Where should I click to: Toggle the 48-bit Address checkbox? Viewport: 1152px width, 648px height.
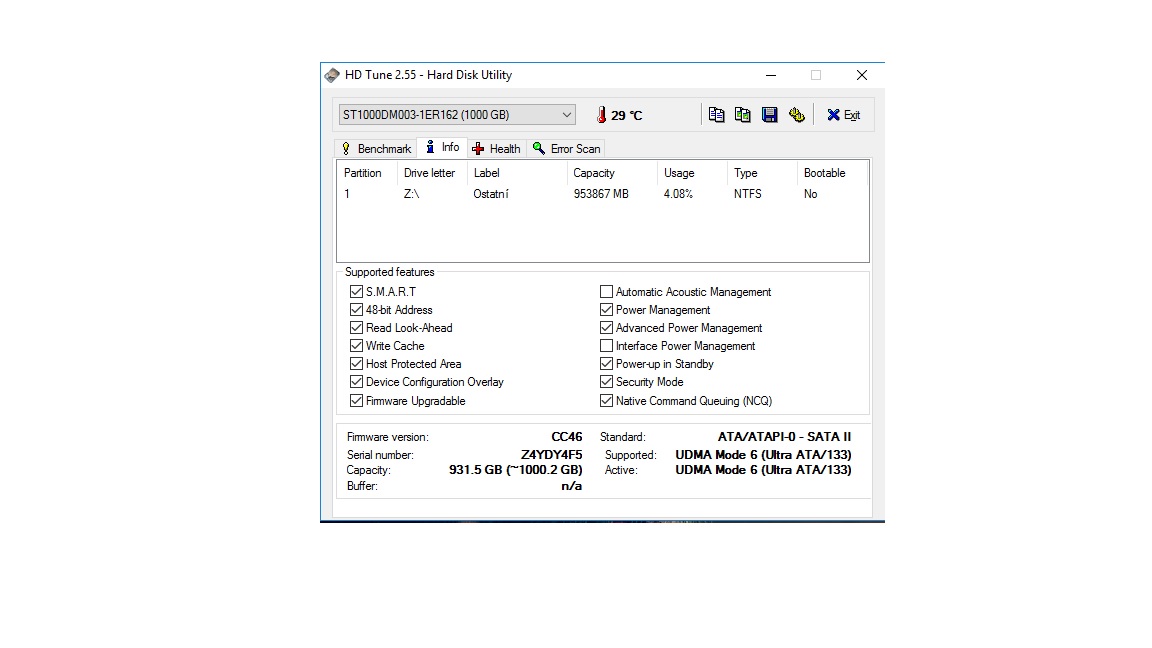[356, 310]
